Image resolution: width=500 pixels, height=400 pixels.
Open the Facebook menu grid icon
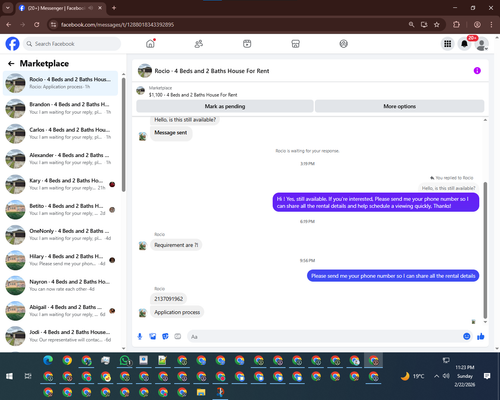(x=448, y=44)
